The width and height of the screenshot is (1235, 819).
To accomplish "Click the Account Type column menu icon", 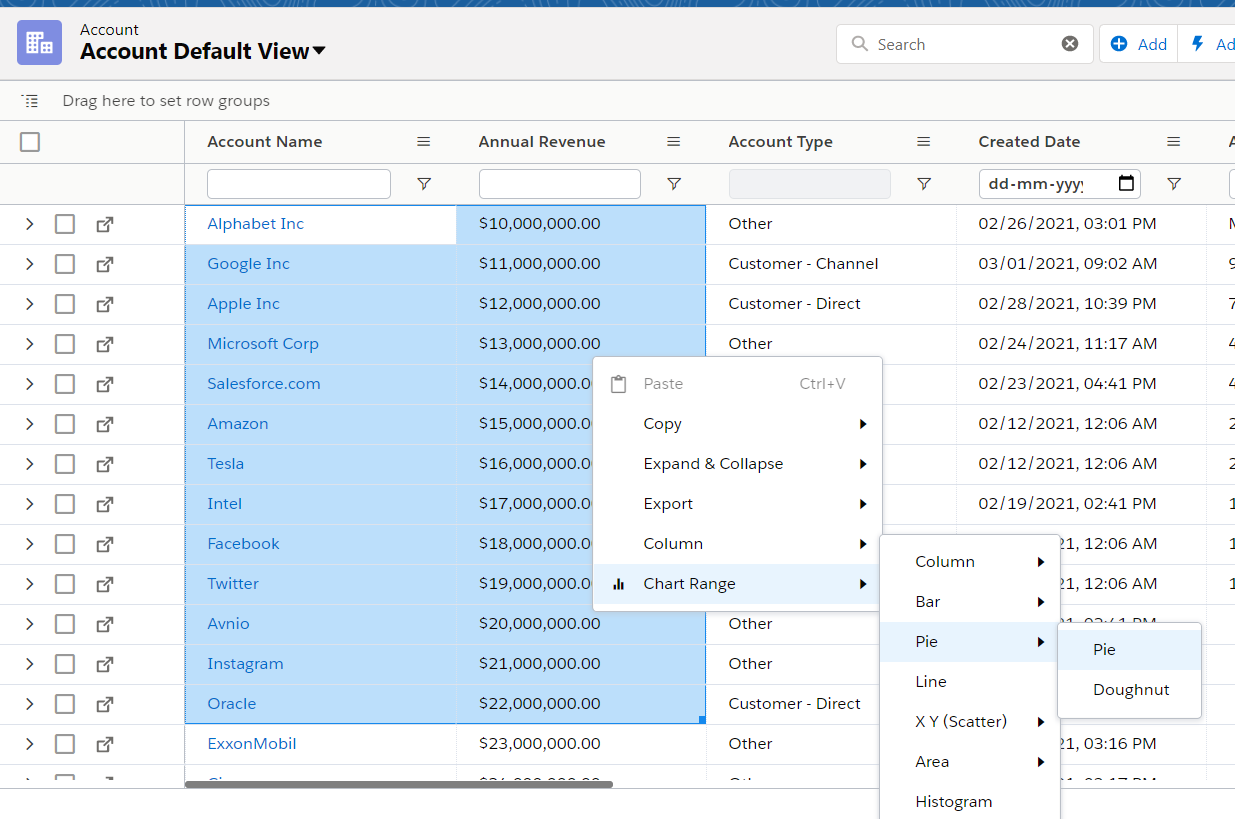I will tap(924, 142).
